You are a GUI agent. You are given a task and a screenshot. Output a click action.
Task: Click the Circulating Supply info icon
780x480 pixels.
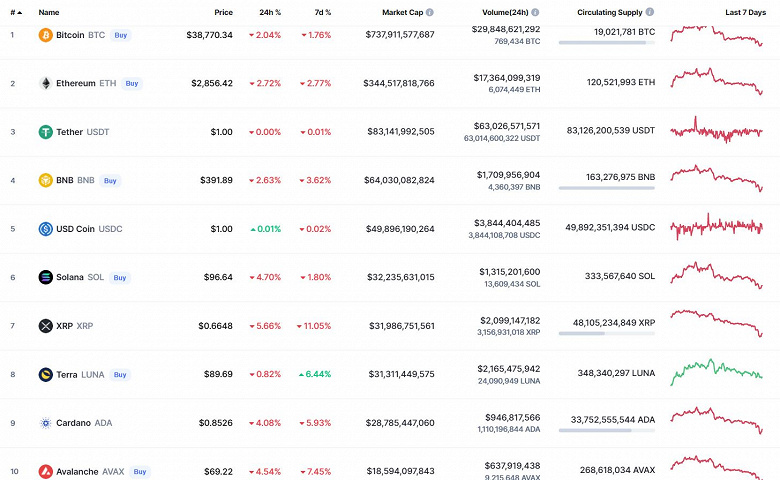click(x=651, y=12)
